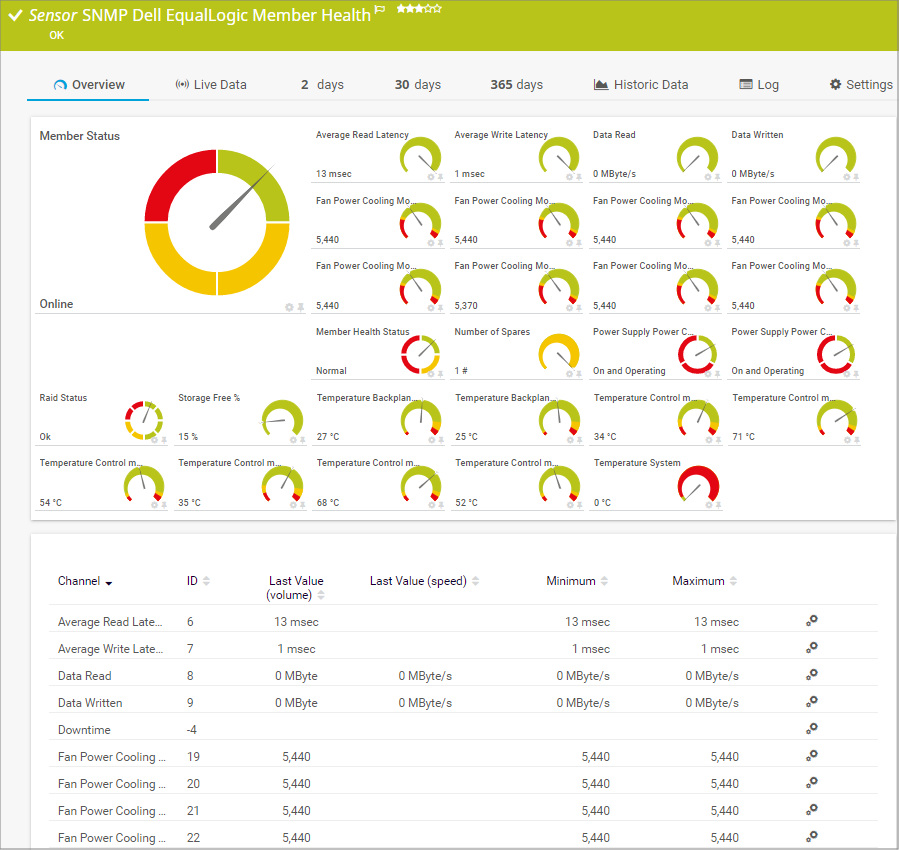Open the Settings tab
899x850 pixels.
click(x=860, y=85)
